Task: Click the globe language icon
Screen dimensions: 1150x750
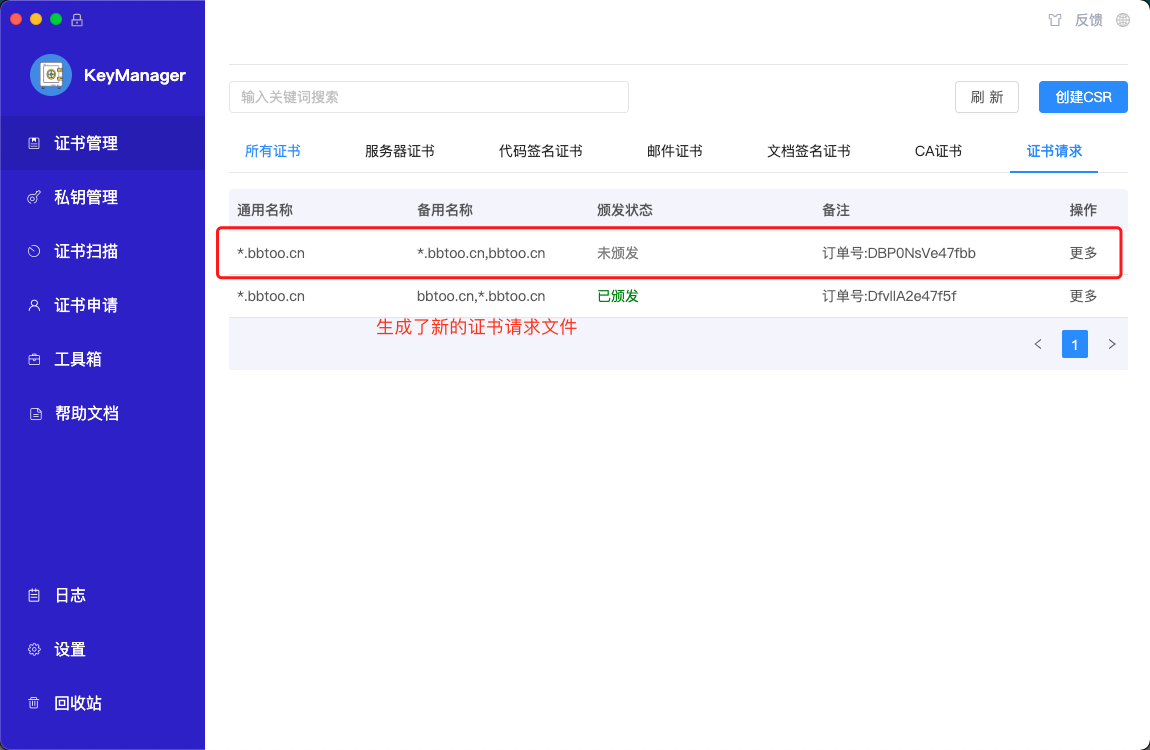Action: 1123,20
